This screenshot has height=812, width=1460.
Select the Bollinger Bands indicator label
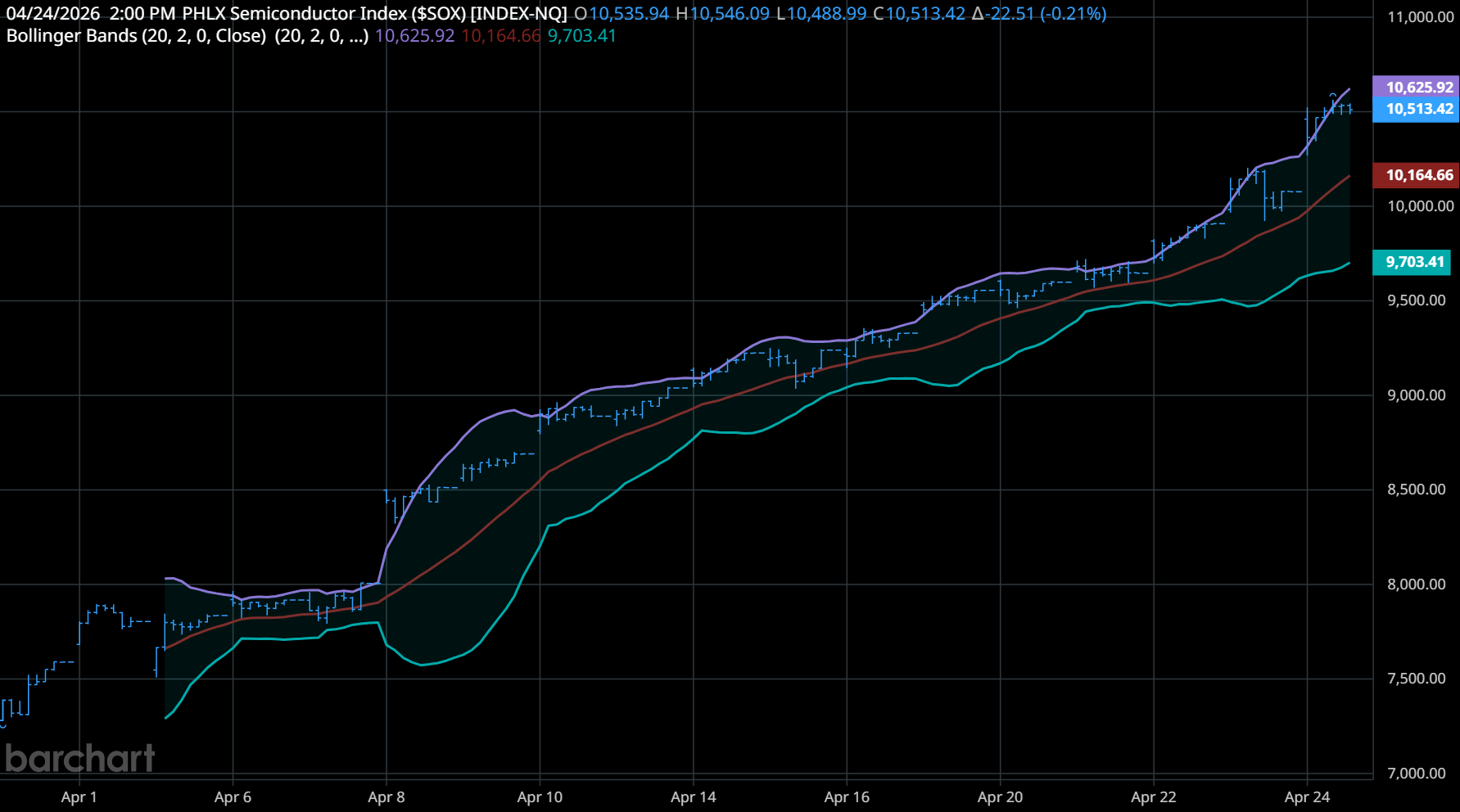point(187,36)
